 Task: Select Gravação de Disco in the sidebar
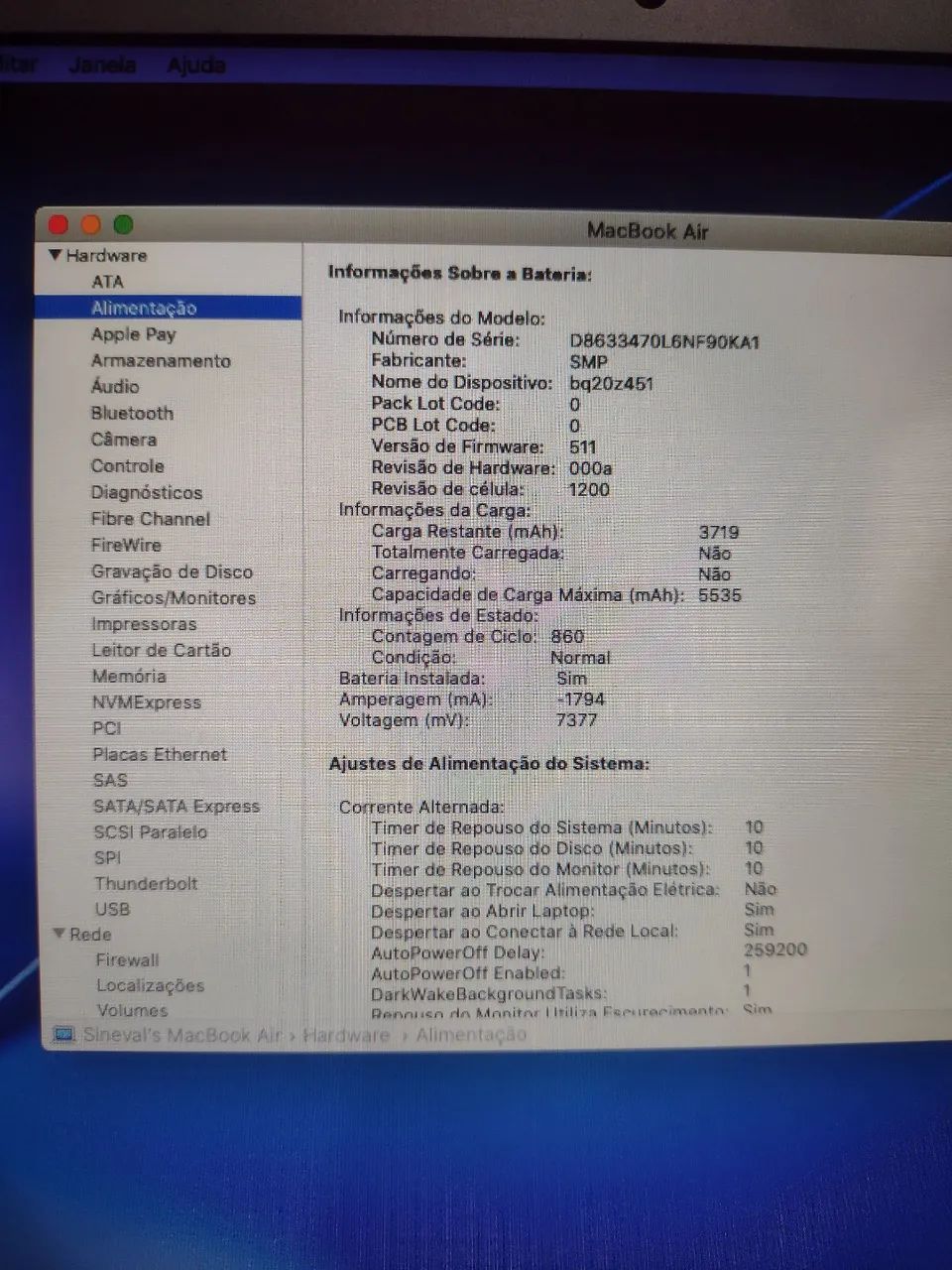click(x=172, y=571)
